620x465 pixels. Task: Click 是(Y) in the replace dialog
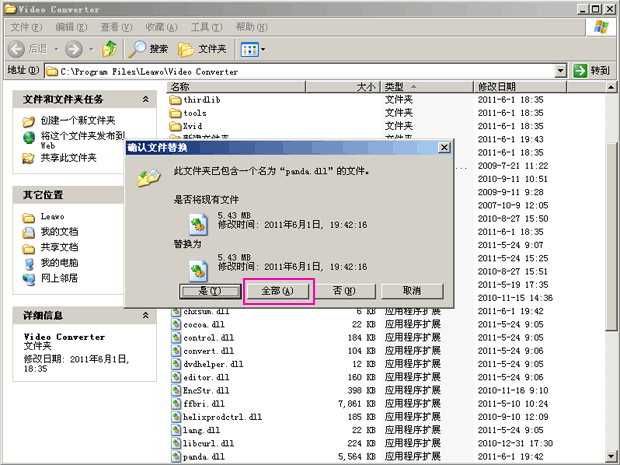pos(210,291)
